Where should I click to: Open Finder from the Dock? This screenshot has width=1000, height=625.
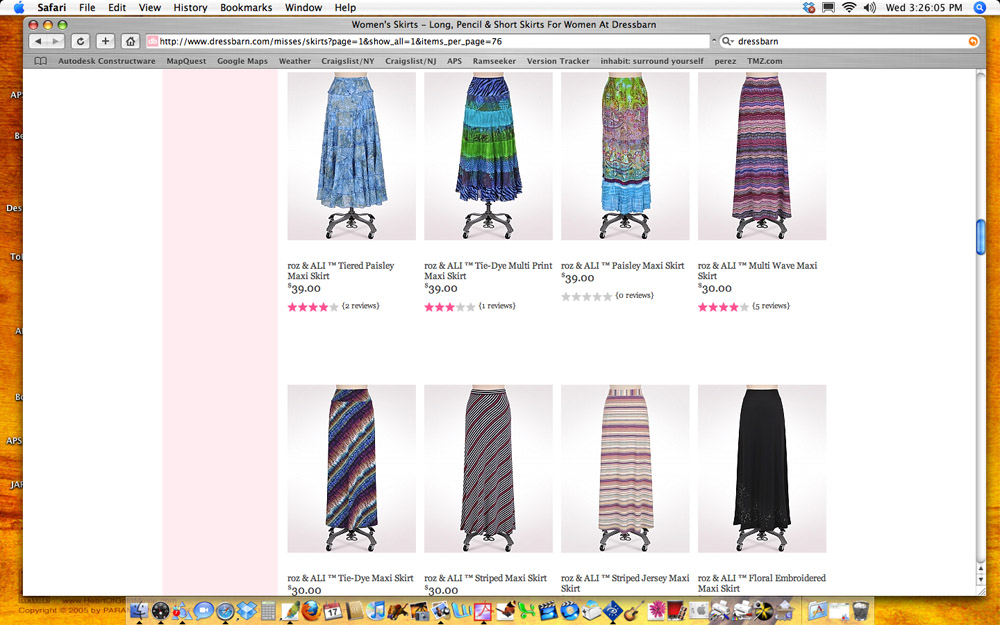pyautogui.click(x=138, y=610)
